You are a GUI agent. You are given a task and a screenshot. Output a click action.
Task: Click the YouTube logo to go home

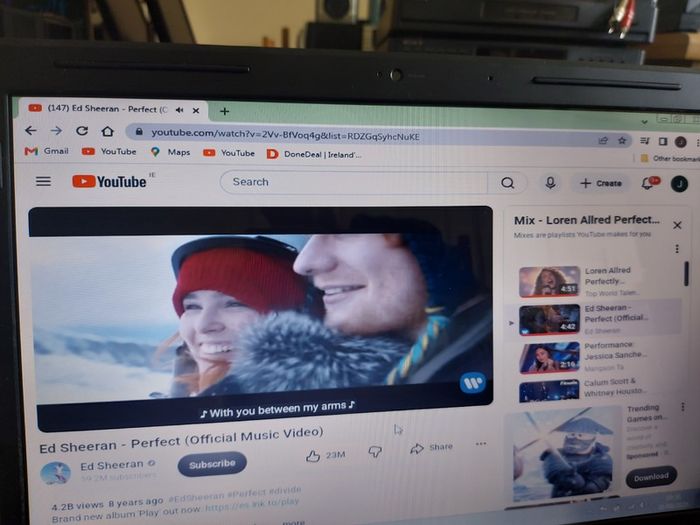(x=109, y=181)
